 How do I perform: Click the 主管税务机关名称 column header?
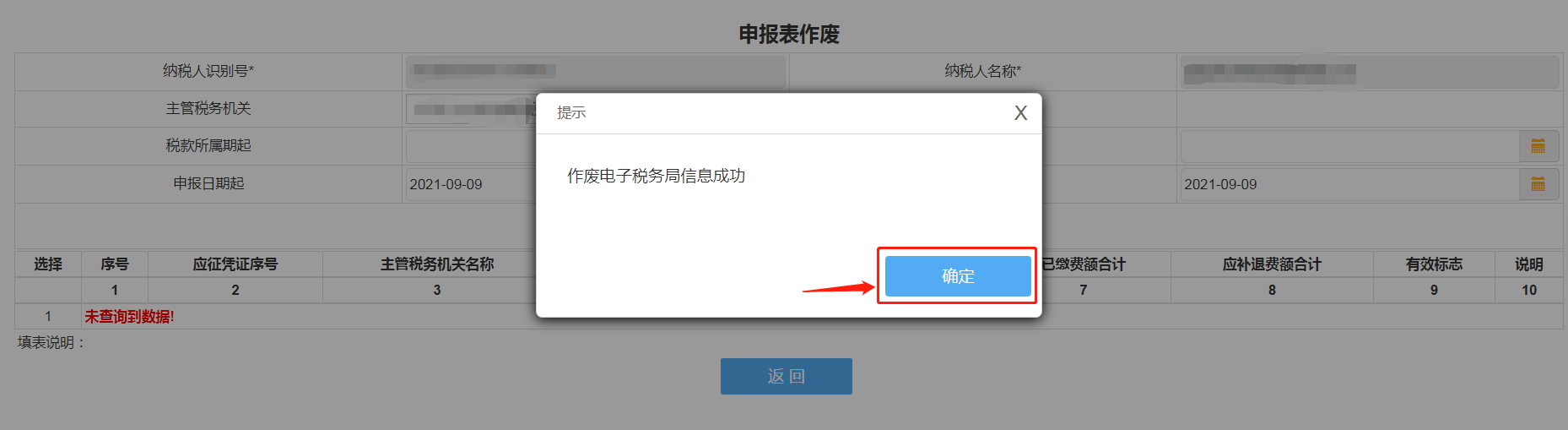coord(437,264)
